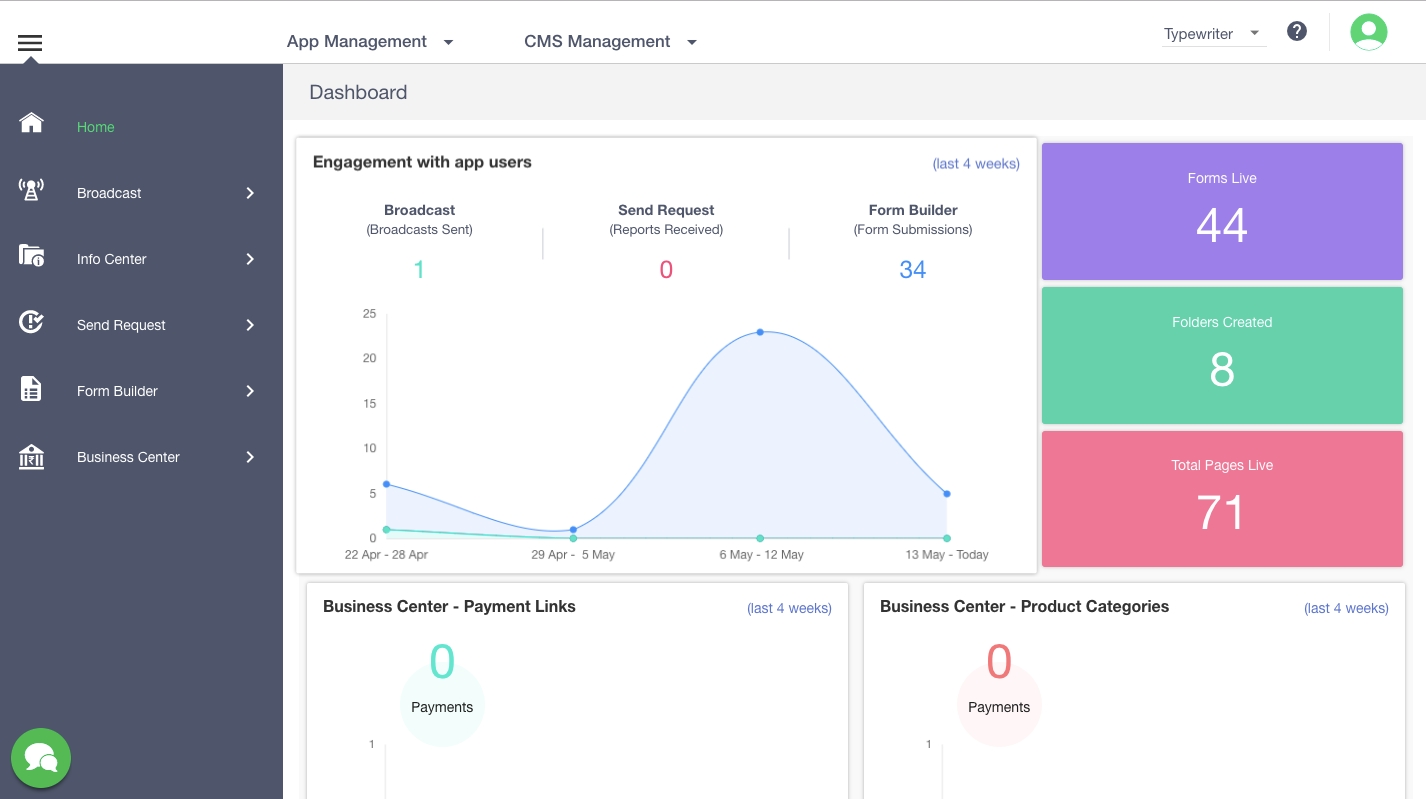Open the green chat support bubble
The height and width of the screenshot is (799, 1426).
click(41, 758)
